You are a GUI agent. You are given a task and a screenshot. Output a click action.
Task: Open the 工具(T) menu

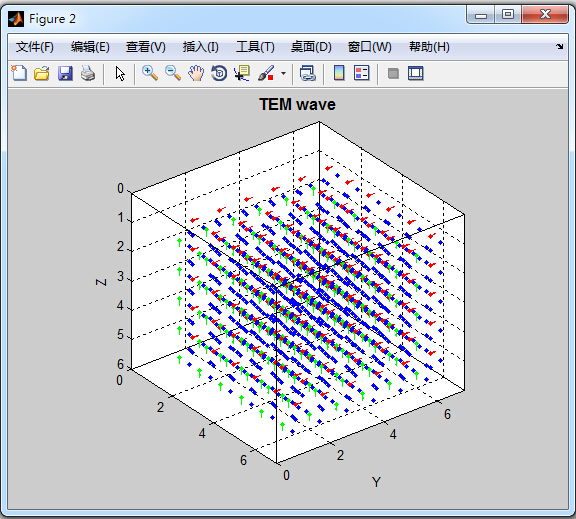point(255,47)
